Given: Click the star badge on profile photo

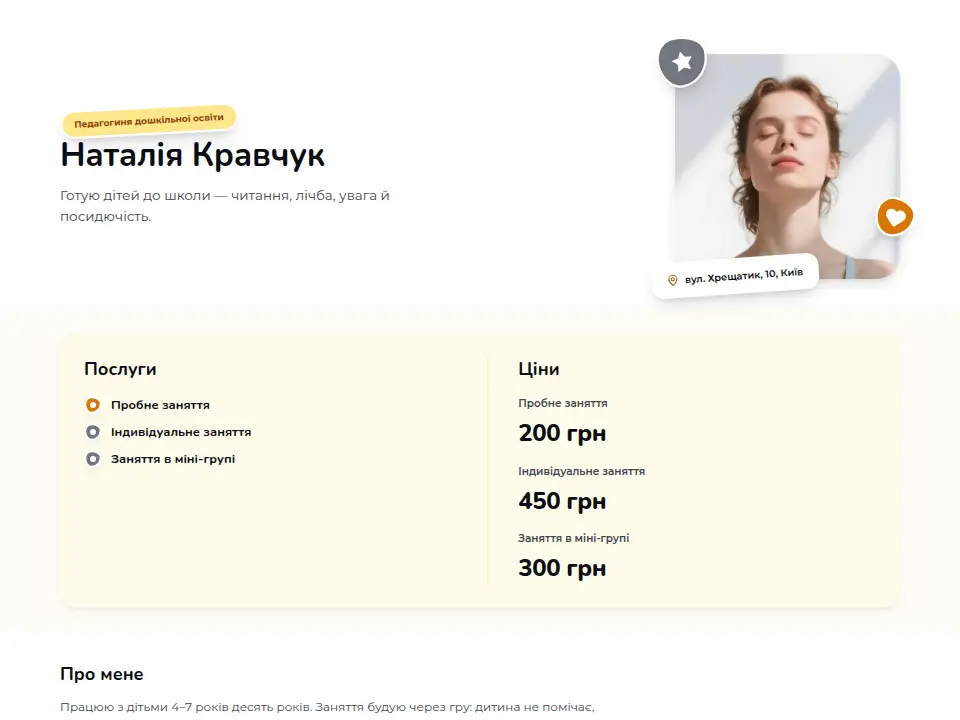Looking at the screenshot, I should (x=682, y=62).
